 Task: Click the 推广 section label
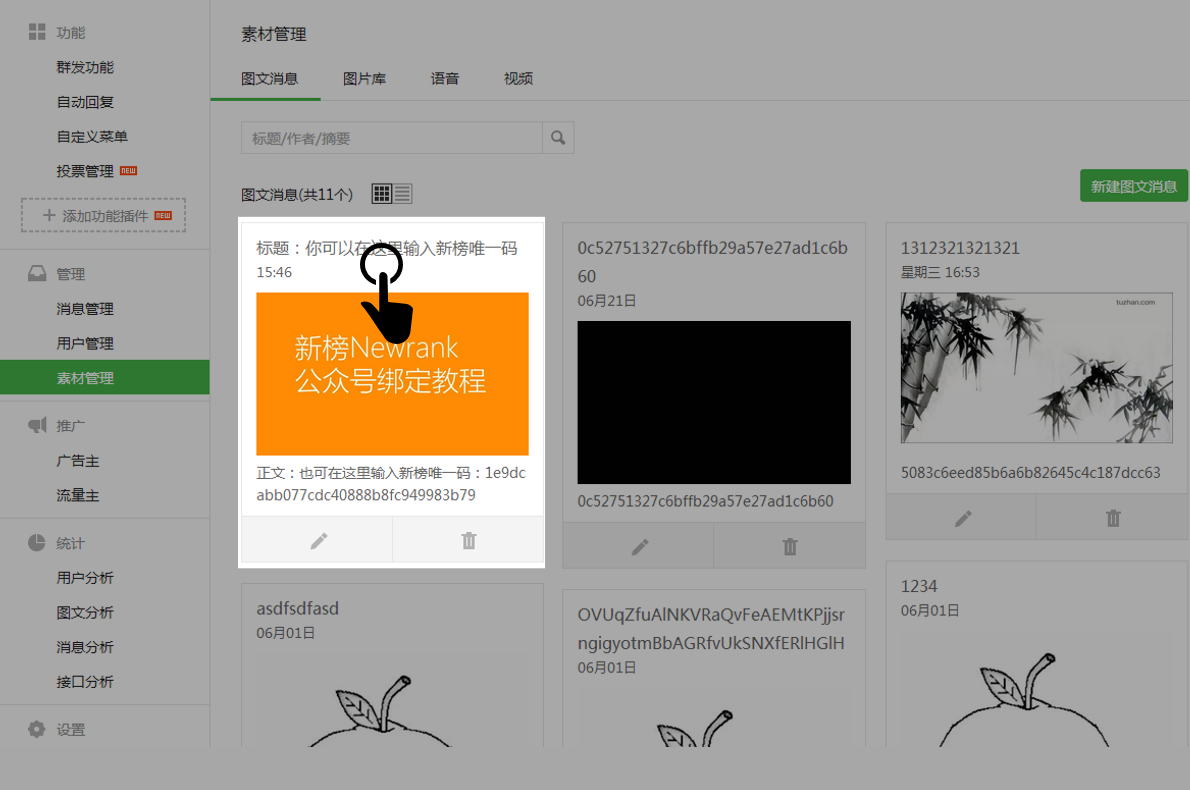(x=71, y=426)
